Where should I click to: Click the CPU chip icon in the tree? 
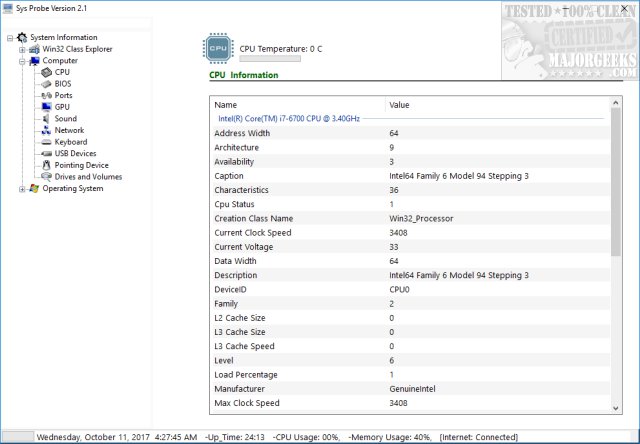tap(46, 72)
